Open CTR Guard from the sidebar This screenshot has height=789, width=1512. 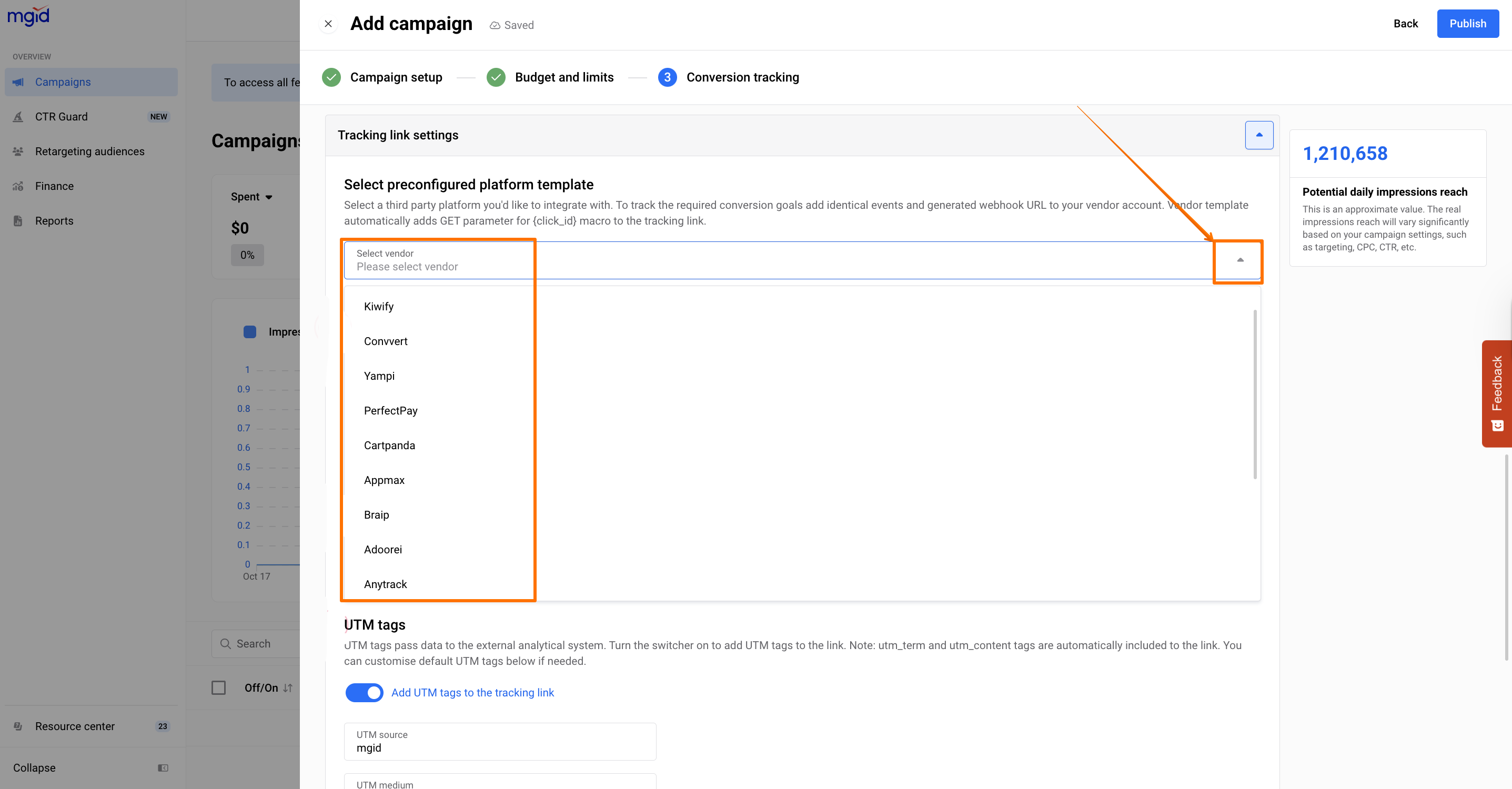point(61,117)
